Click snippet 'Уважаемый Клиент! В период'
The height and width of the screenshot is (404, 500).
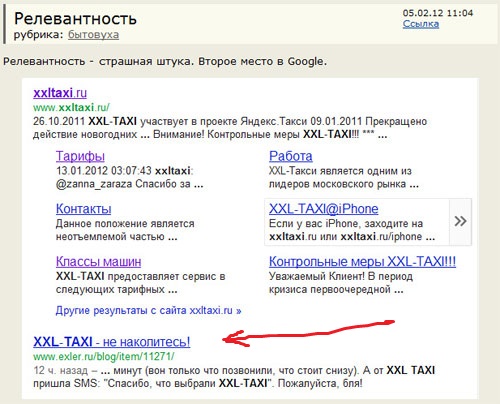[x=341, y=276]
